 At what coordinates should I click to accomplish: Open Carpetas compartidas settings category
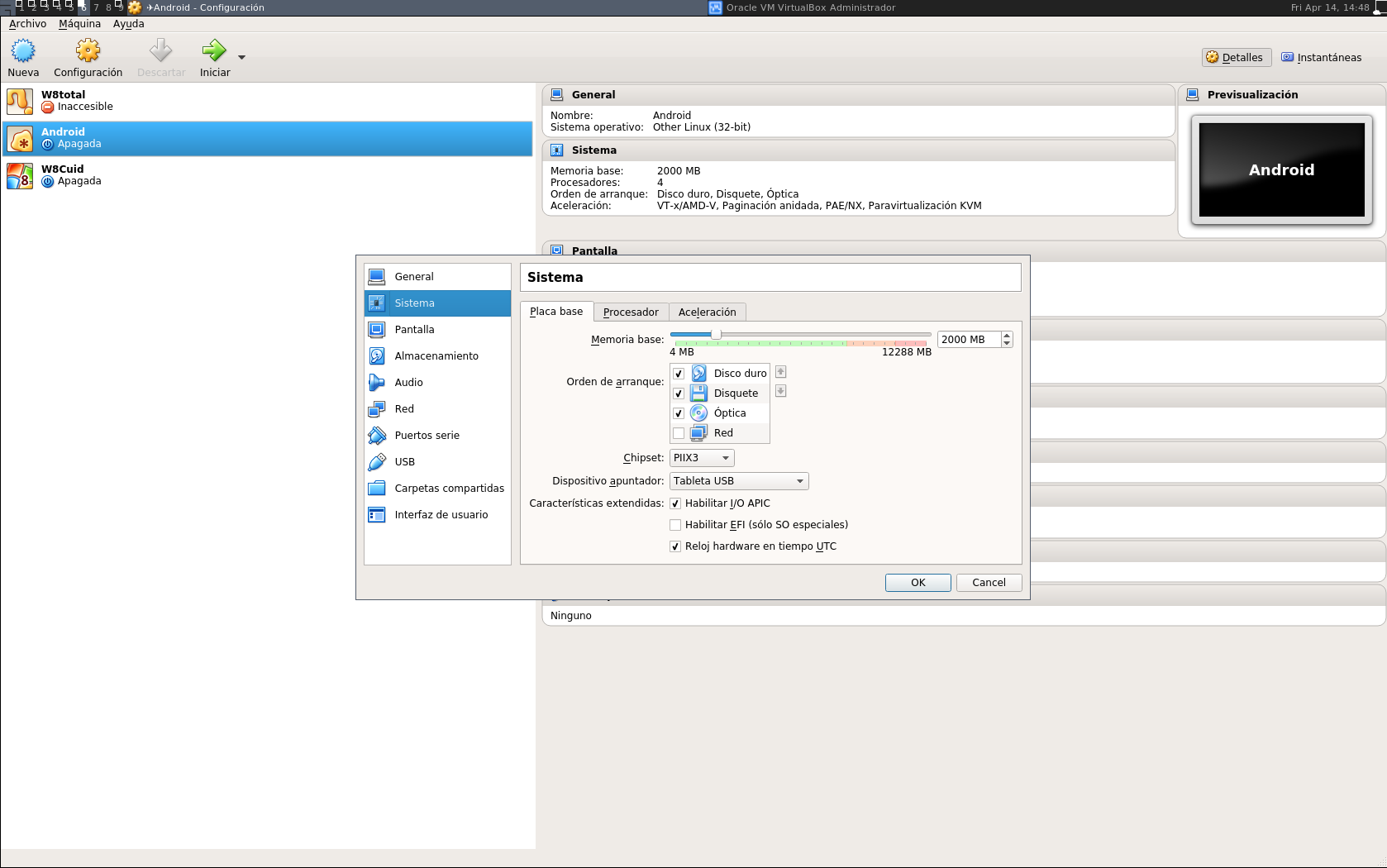pos(437,489)
